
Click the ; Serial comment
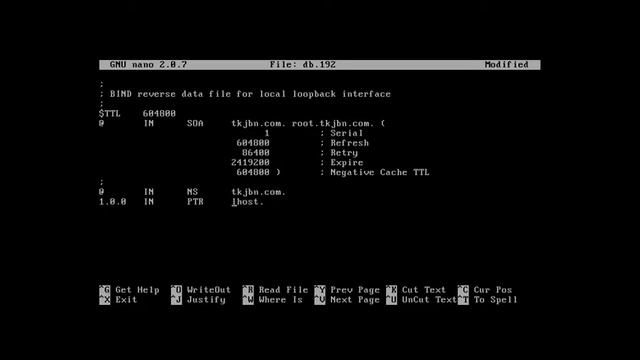point(342,133)
